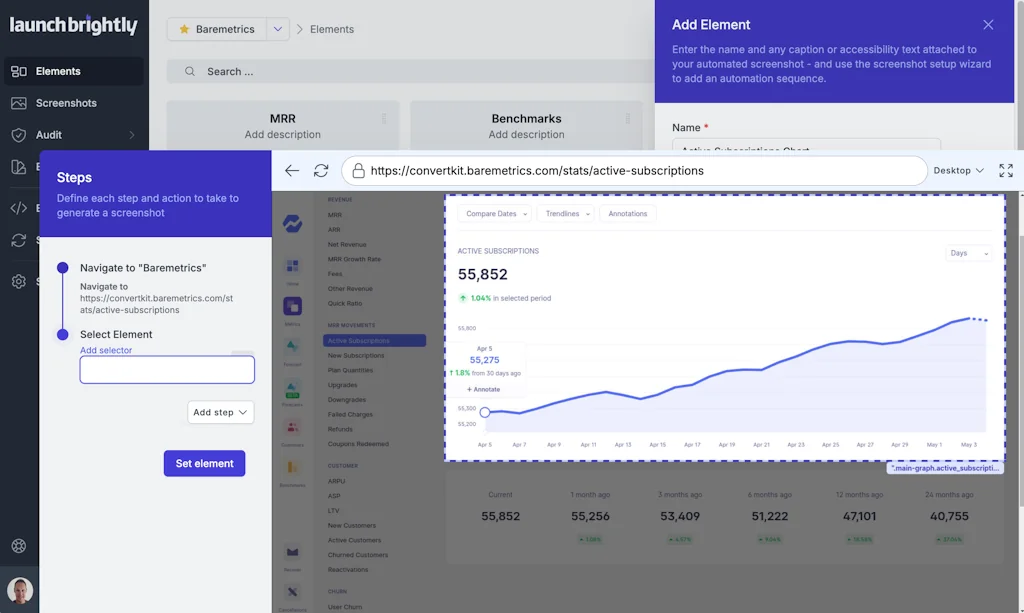Expand the Add step dropdown
The image size is (1024, 613).
[x=221, y=412]
